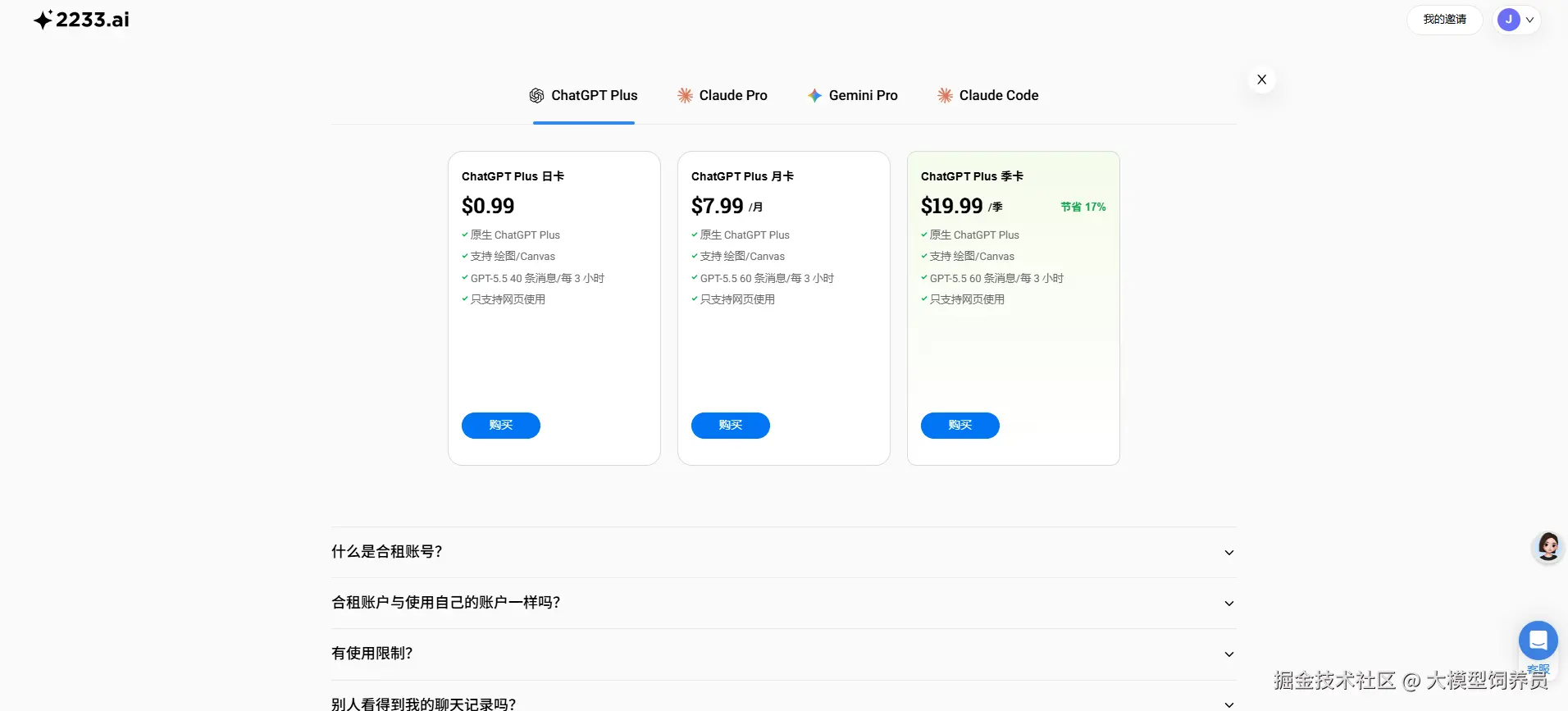The image size is (1568, 711).
Task: Click the Gemini sparkle icon
Action: coord(814,96)
